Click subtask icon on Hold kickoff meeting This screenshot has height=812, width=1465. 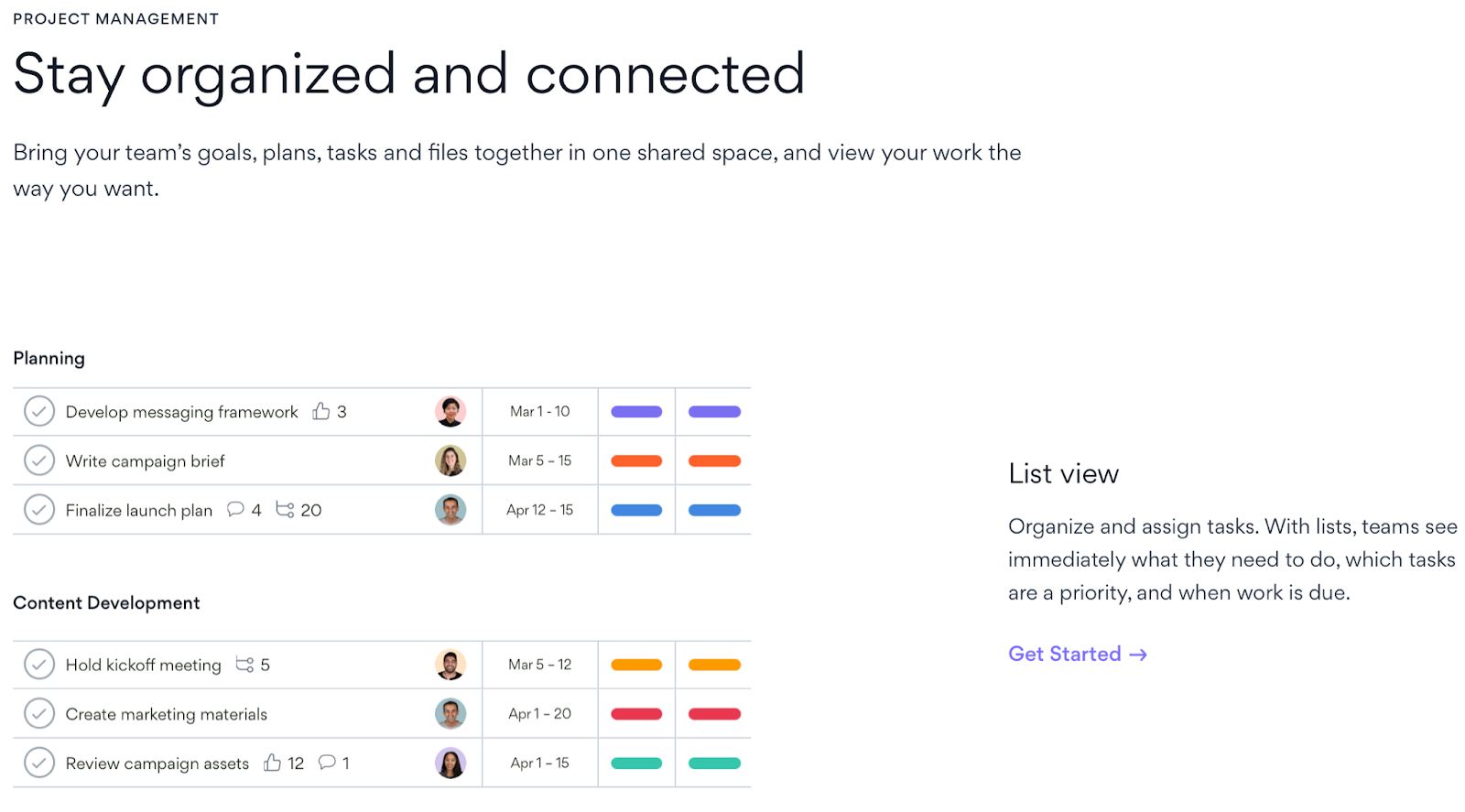244,665
